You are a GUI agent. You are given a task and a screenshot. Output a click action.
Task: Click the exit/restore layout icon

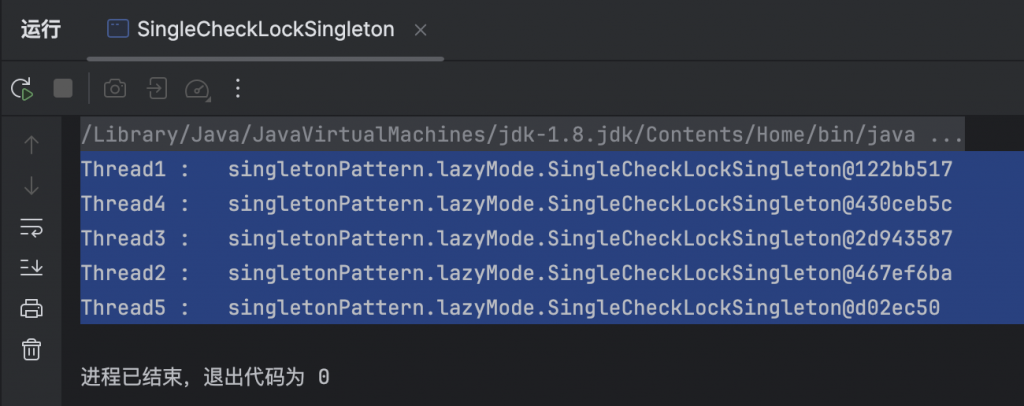click(x=157, y=88)
